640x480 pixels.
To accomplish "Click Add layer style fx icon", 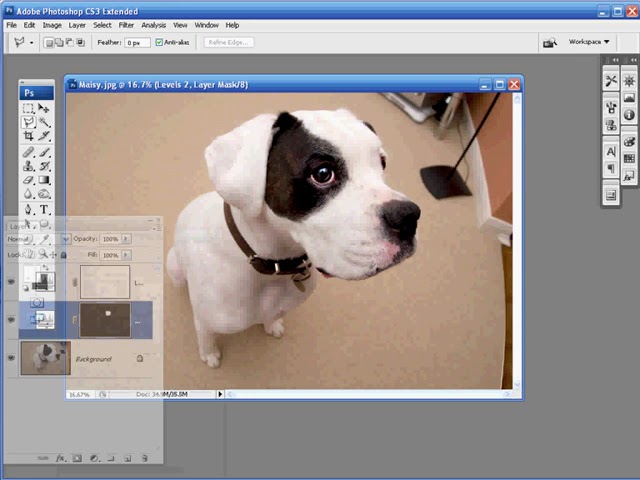I will pyautogui.click(x=60, y=458).
